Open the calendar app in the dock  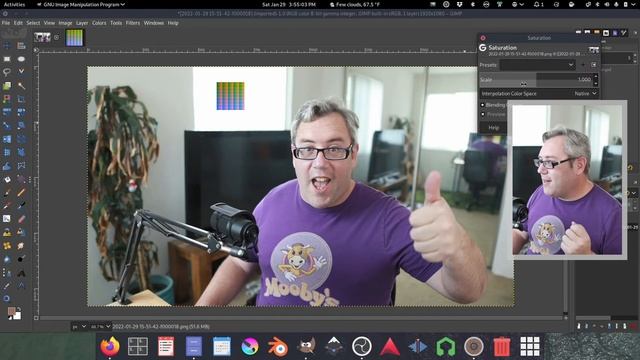pyautogui.click(x=222, y=347)
